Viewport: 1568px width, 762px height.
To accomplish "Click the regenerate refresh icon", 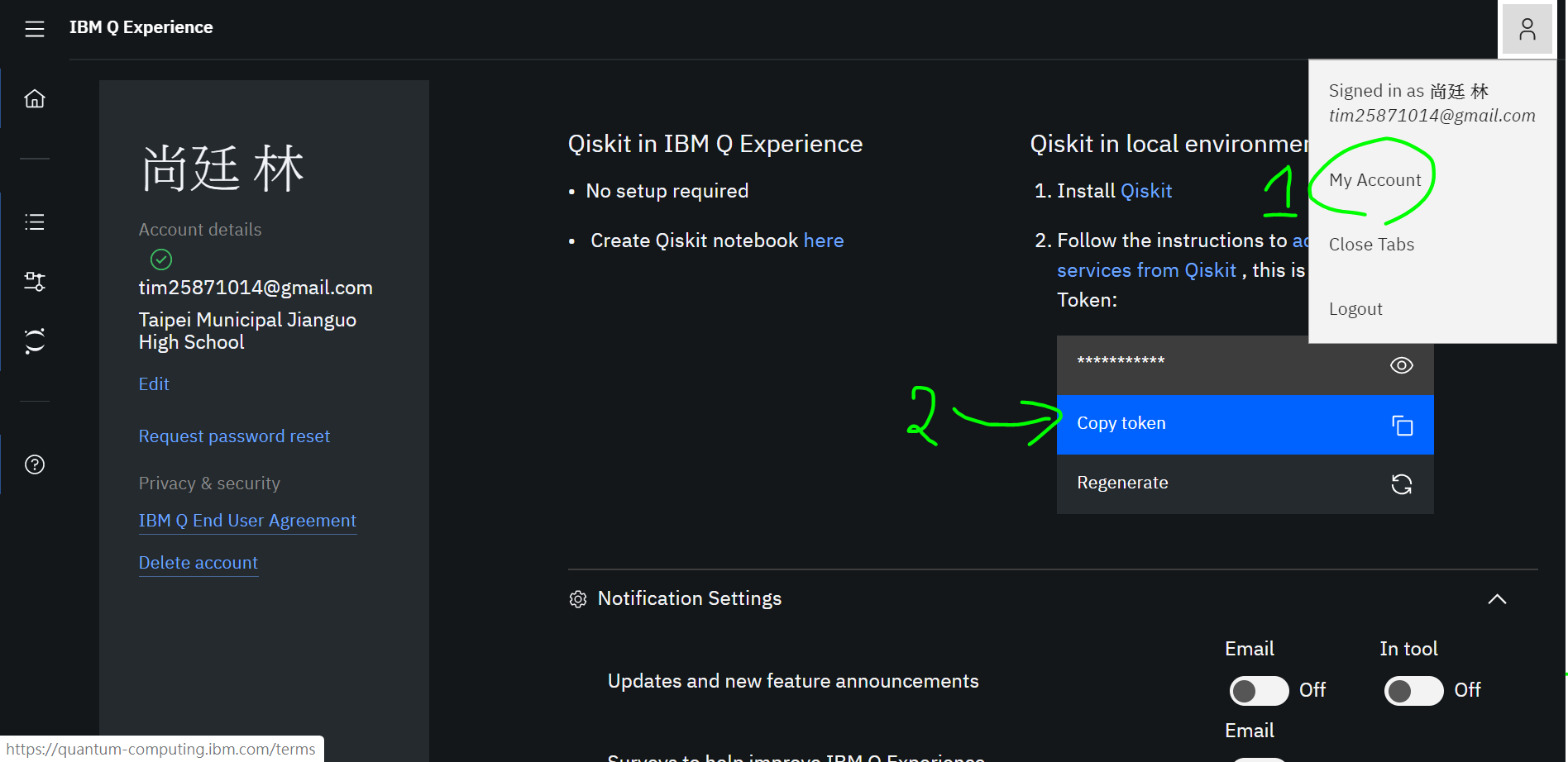I will [1402, 484].
